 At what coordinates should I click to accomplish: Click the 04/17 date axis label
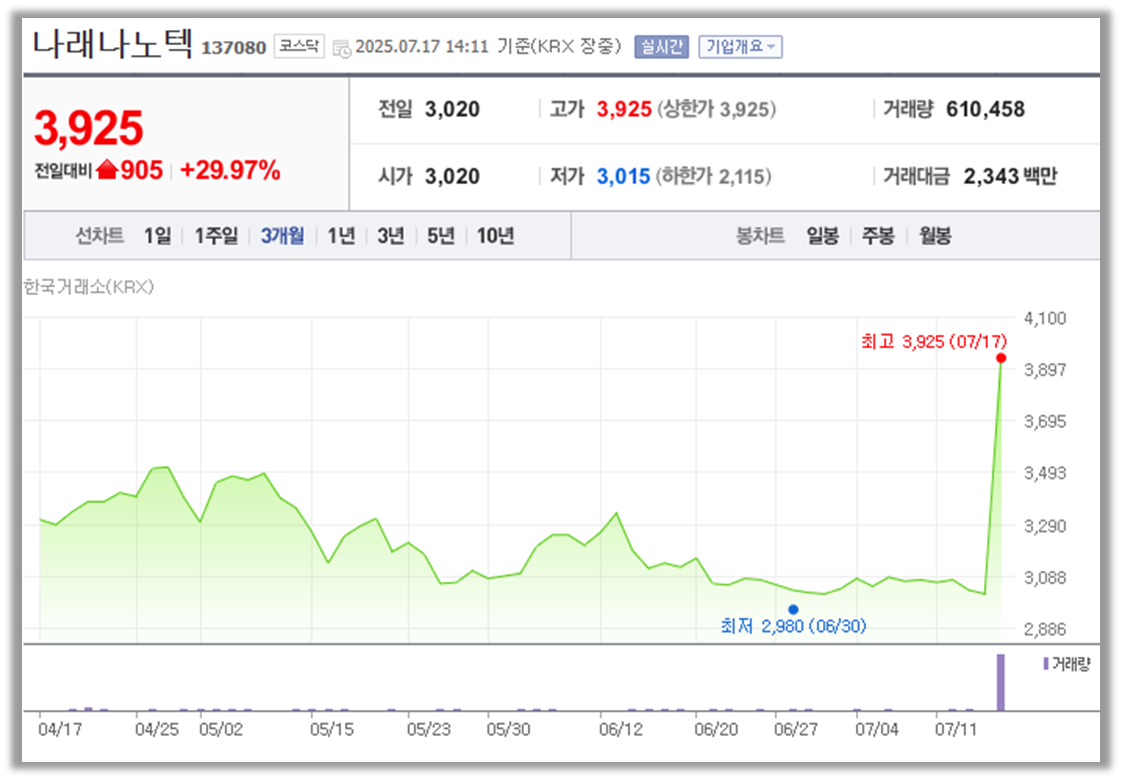[60, 729]
